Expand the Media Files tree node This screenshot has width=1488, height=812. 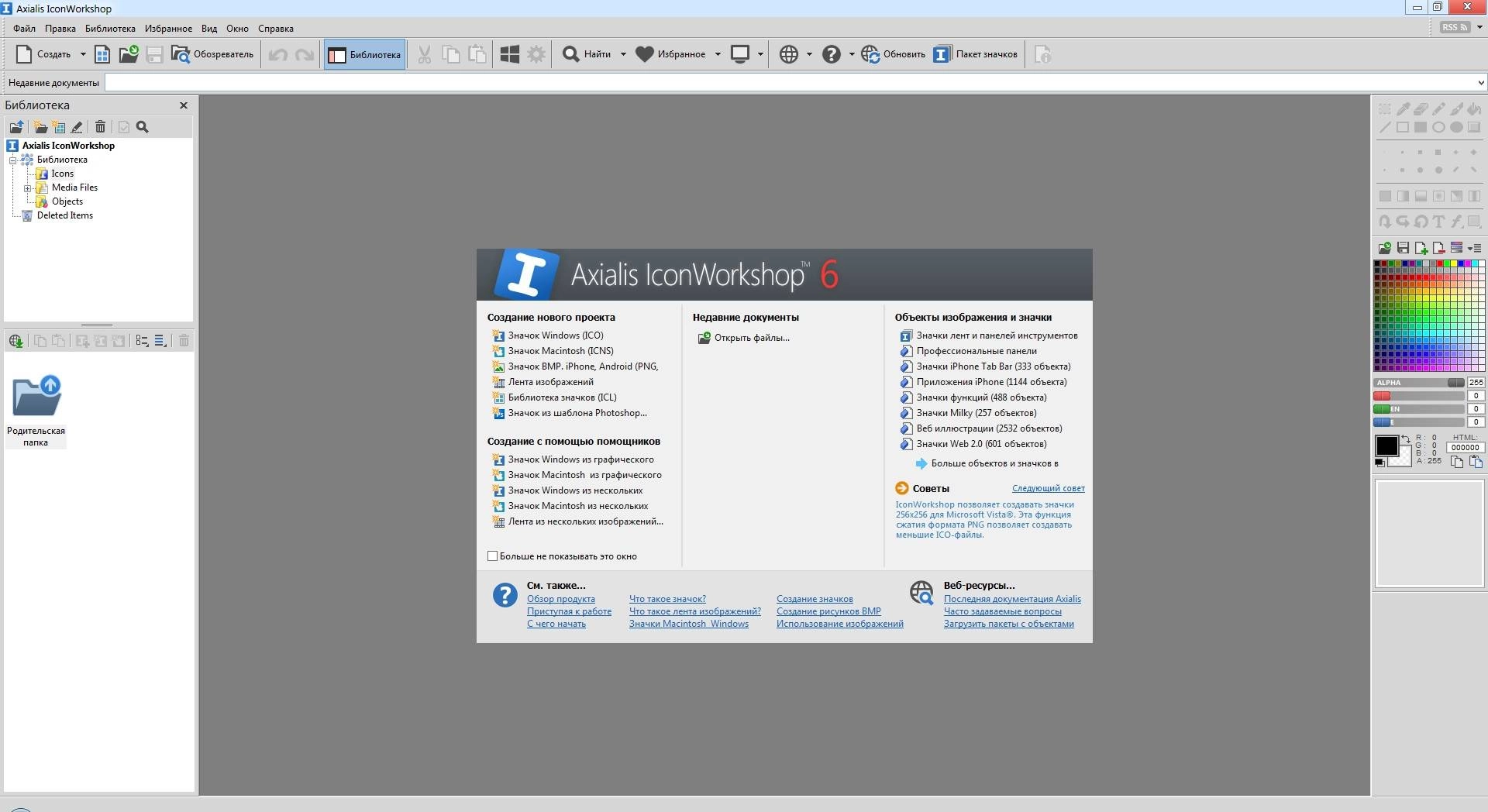pos(28,188)
